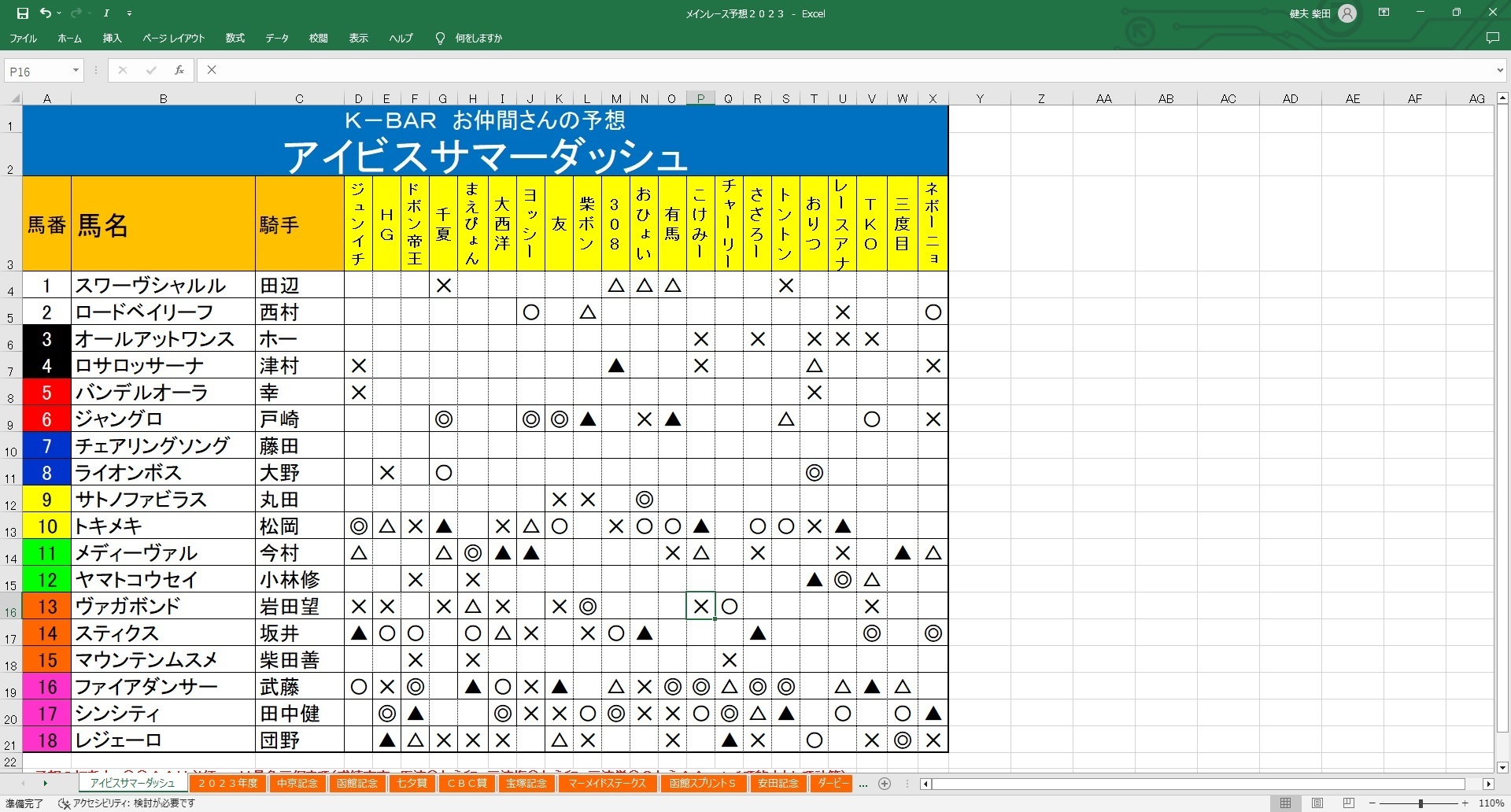Screen dimensions: 1511x812
Task: Click horizontal scrollbar left arrow
Action: 926,784
